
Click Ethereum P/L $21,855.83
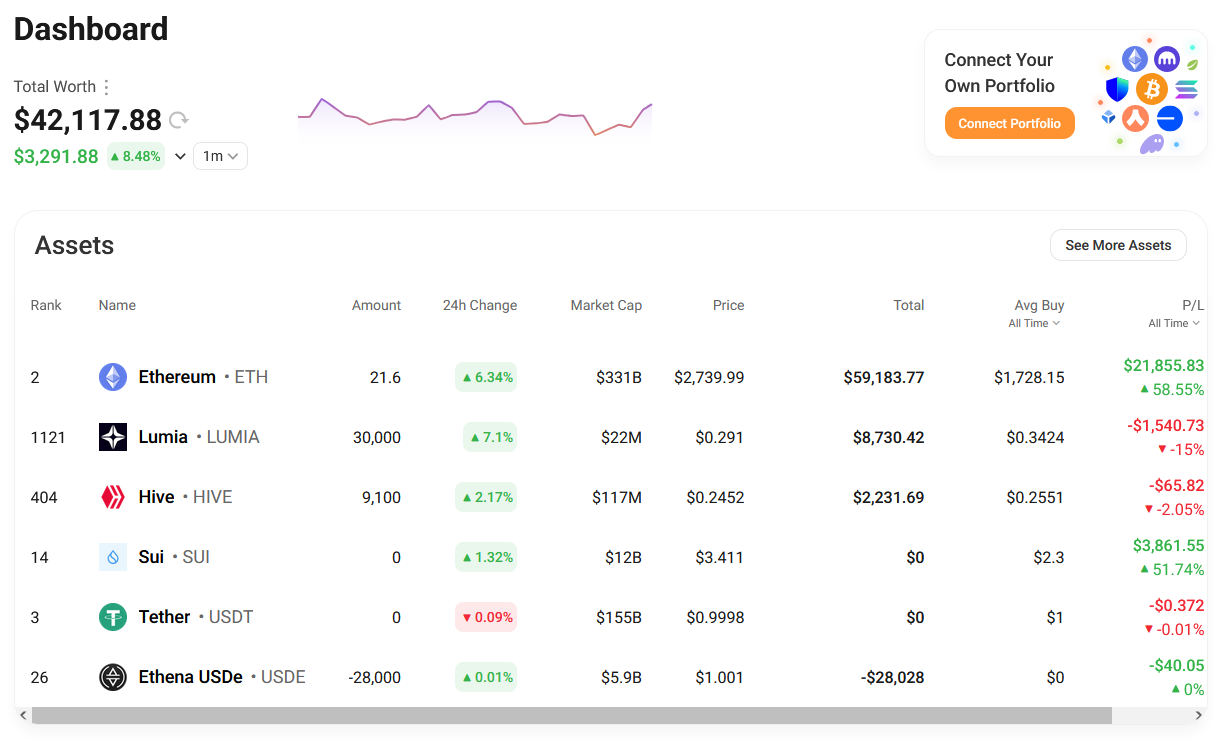pos(1164,366)
